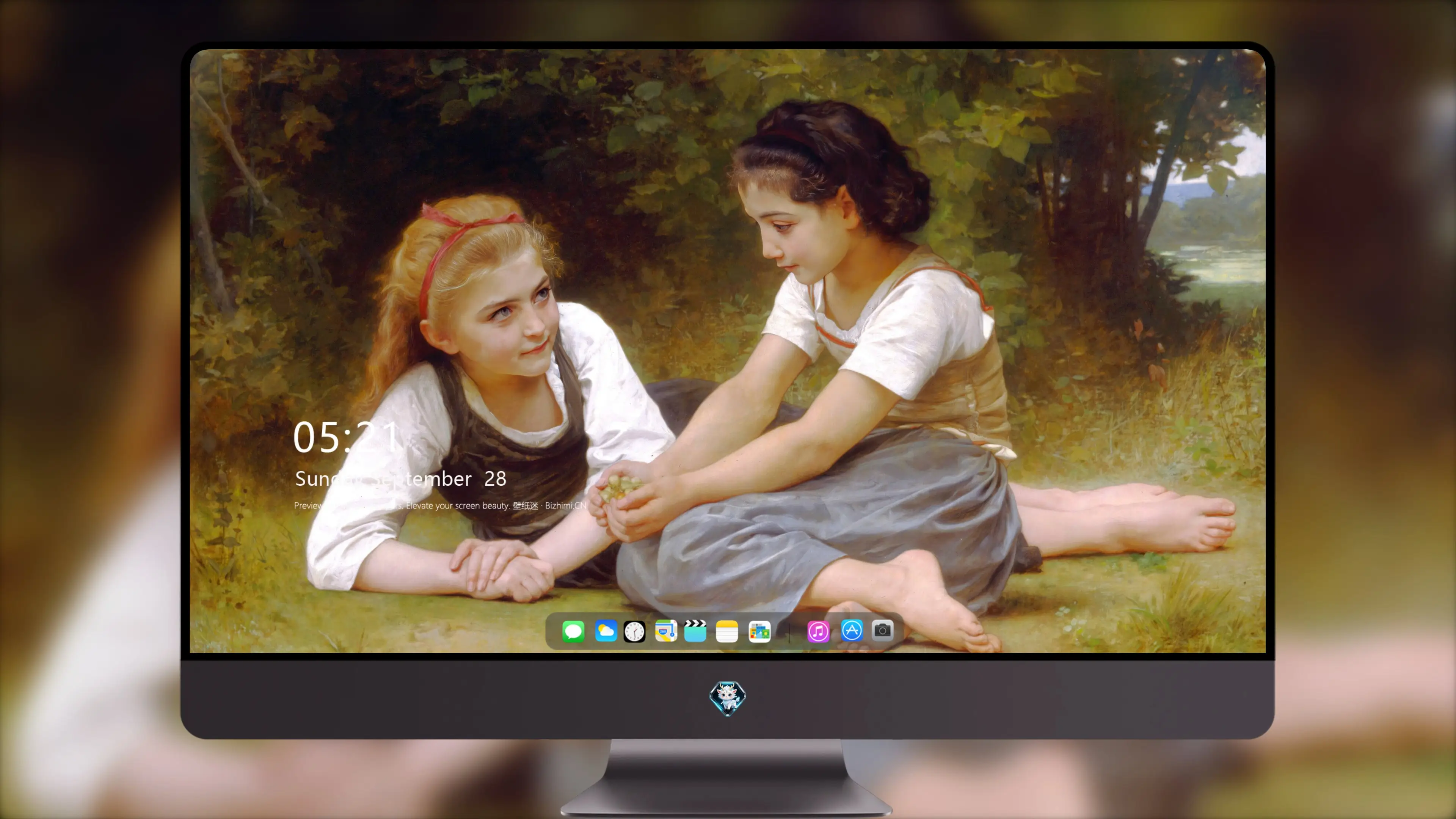
Task: Click the dragon logo on the monitor chin
Action: [728, 698]
